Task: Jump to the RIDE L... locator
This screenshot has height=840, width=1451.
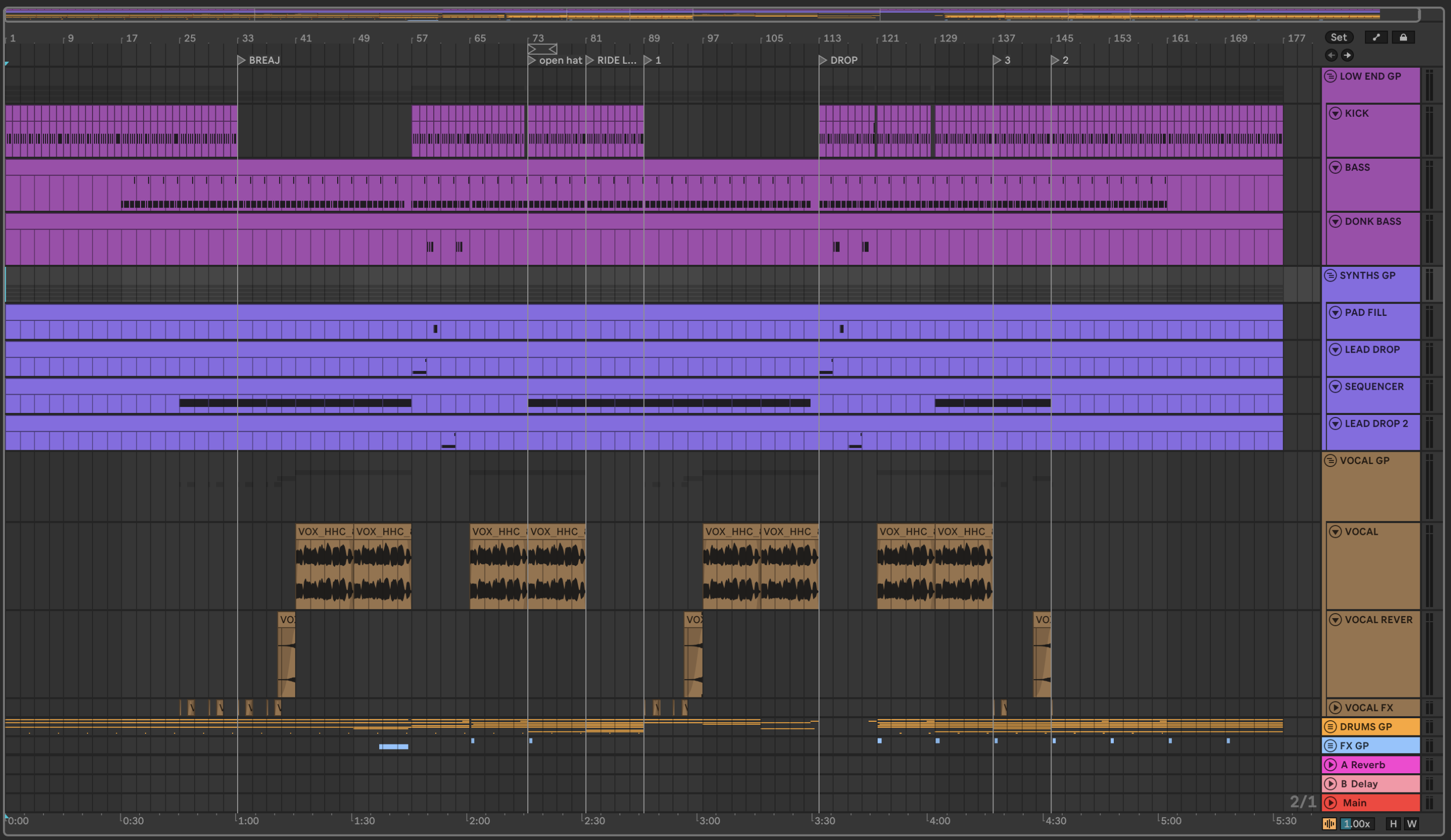Action: click(x=612, y=60)
